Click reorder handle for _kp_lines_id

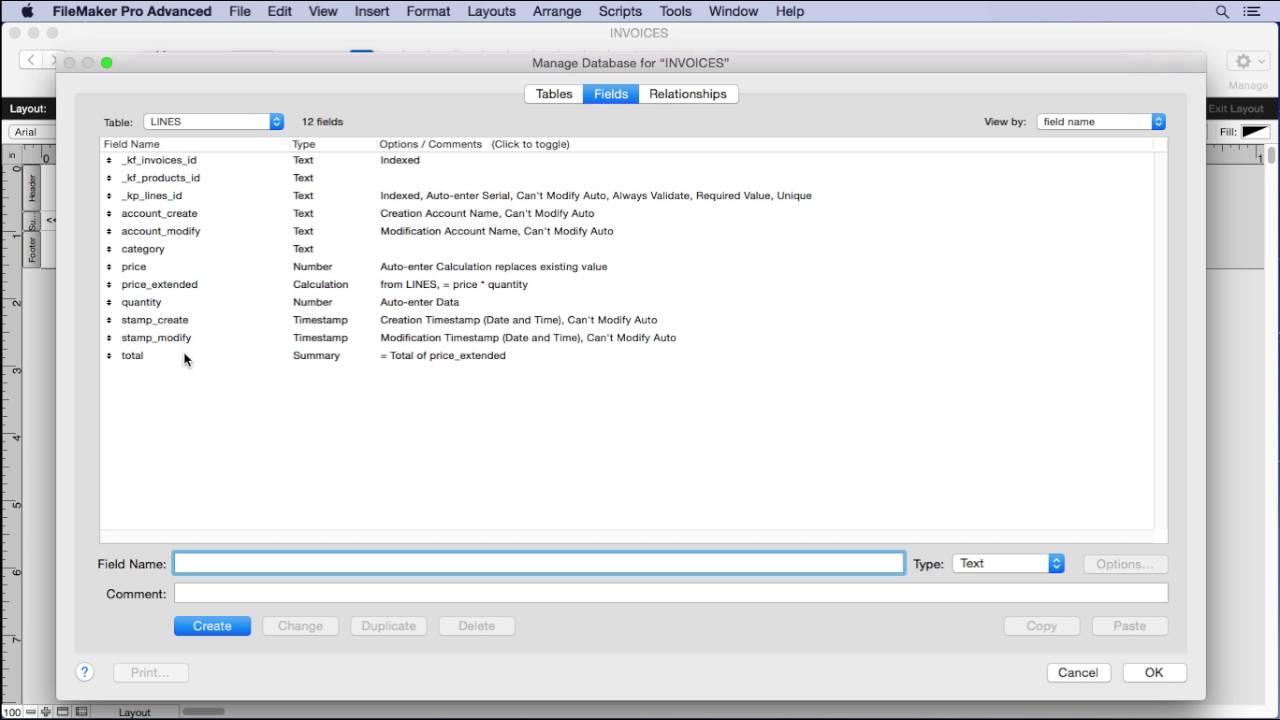109,196
